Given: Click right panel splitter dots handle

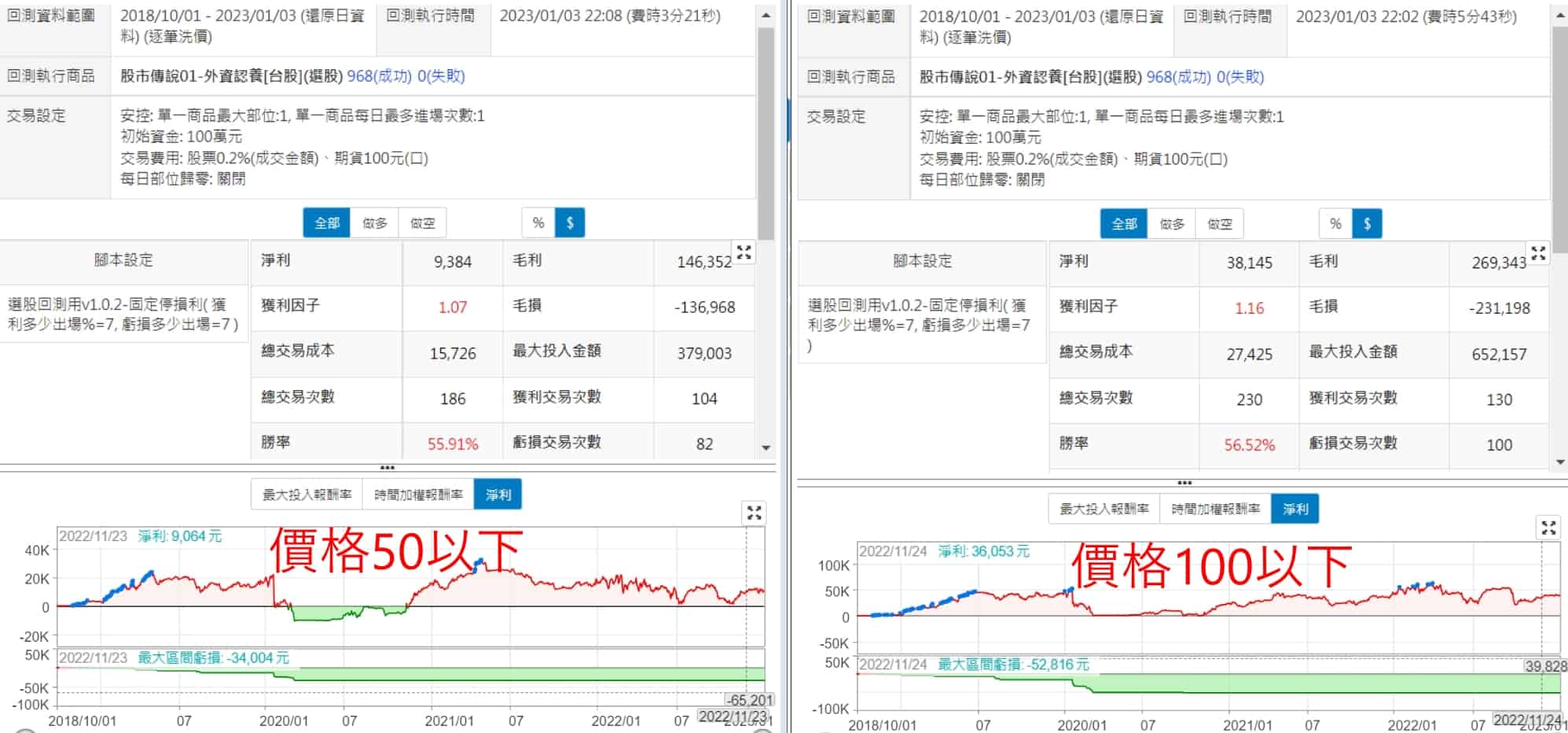Looking at the screenshot, I should click(x=1184, y=483).
